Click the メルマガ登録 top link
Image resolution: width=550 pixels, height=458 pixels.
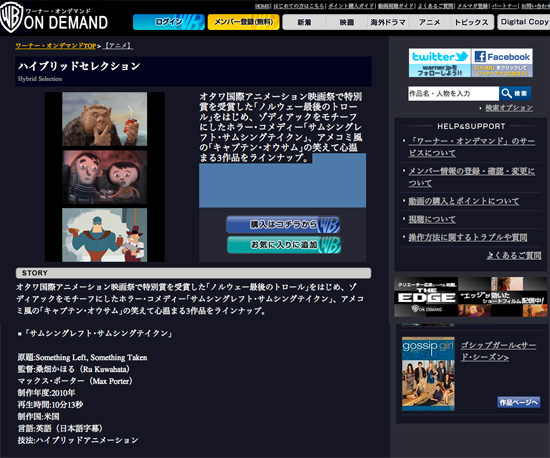pyautogui.click(x=472, y=6)
